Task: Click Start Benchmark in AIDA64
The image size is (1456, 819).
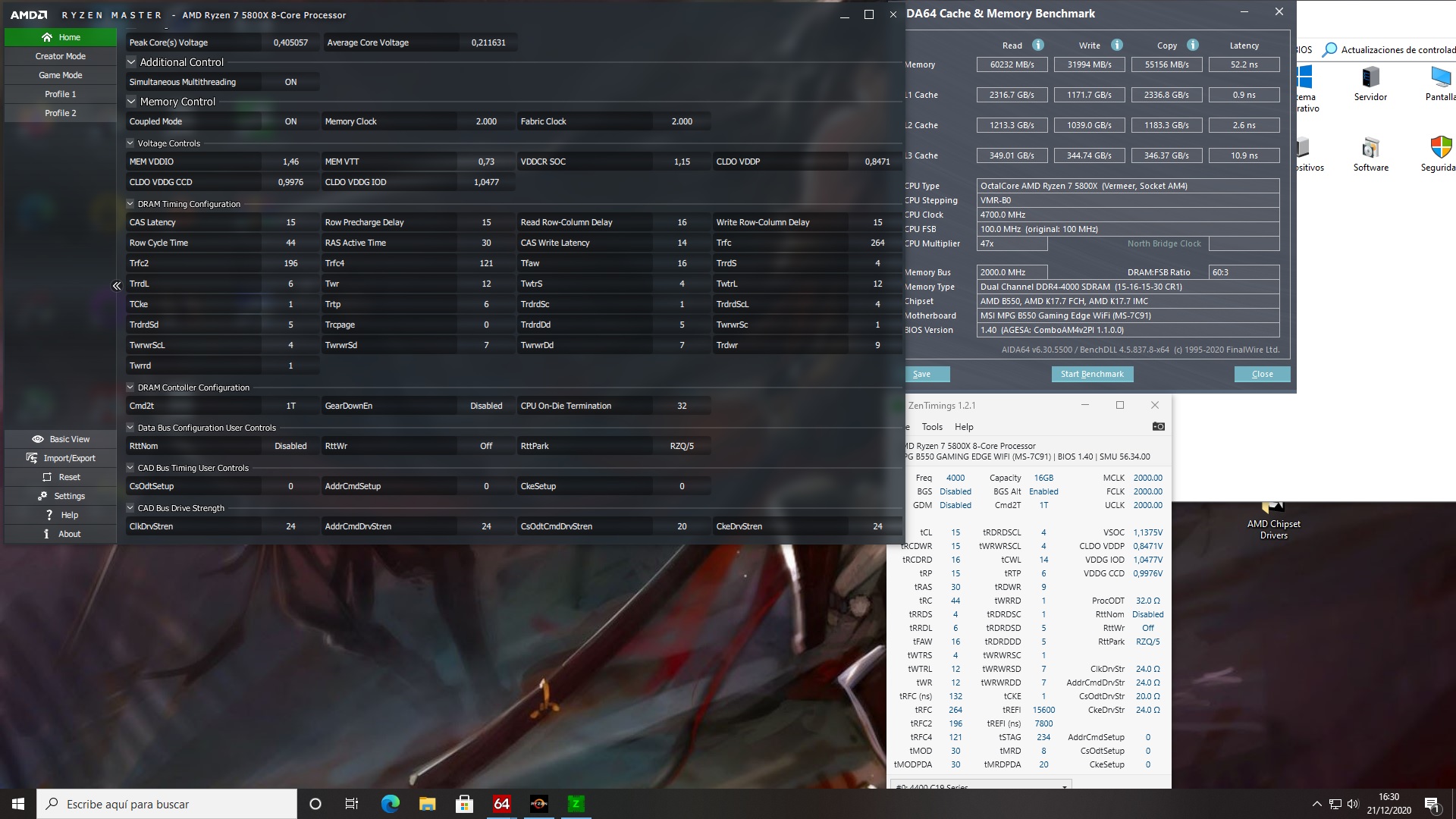Action: tap(1092, 374)
